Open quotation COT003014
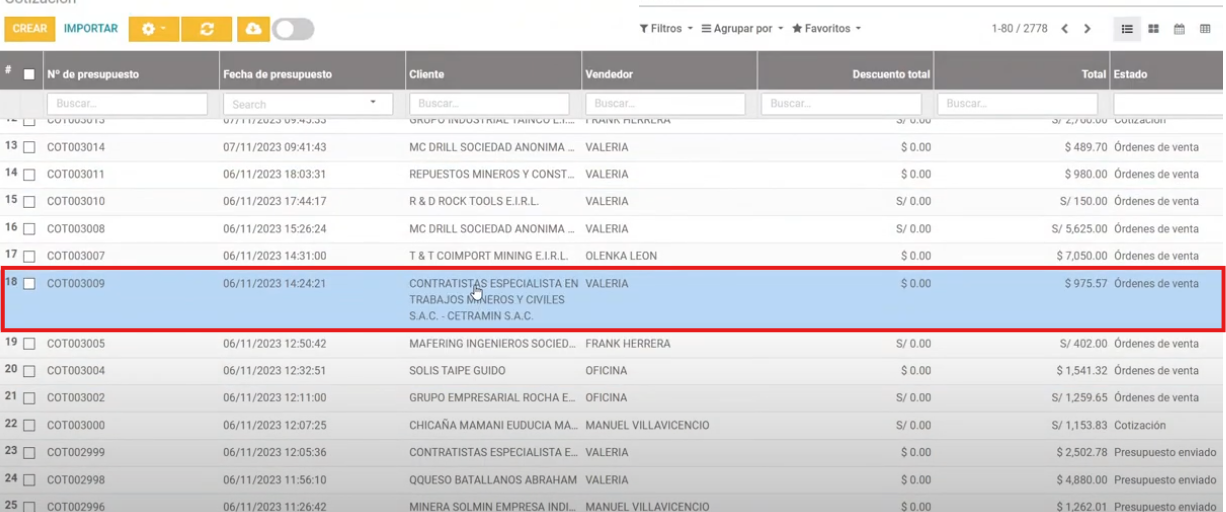Image resolution: width=1226 pixels, height=512 pixels. coord(76,147)
